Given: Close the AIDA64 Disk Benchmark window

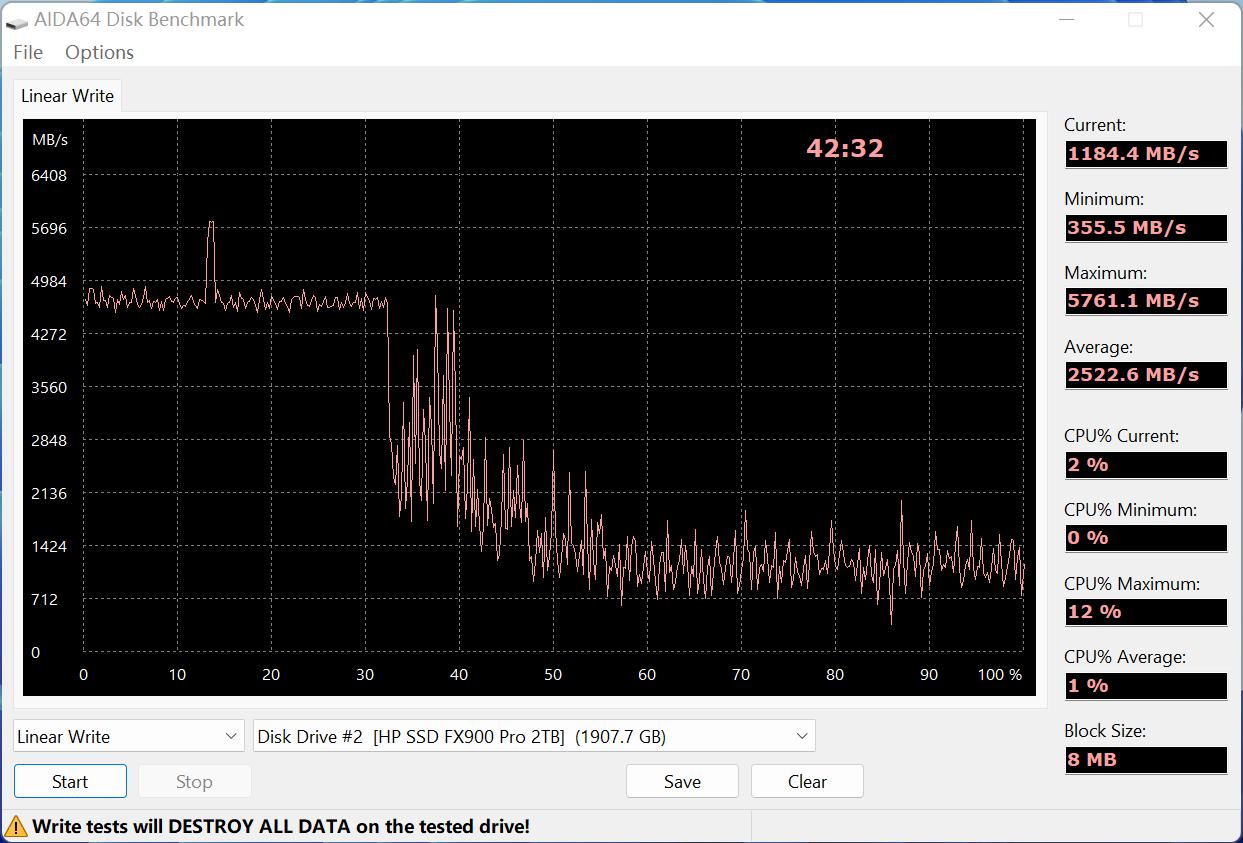Looking at the screenshot, I should 1206,20.
